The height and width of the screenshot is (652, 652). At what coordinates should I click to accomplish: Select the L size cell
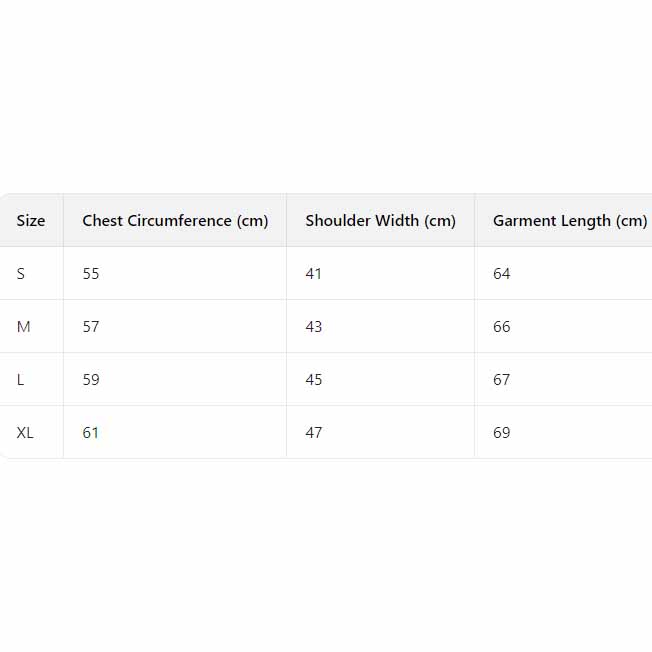click(x=21, y=380)
